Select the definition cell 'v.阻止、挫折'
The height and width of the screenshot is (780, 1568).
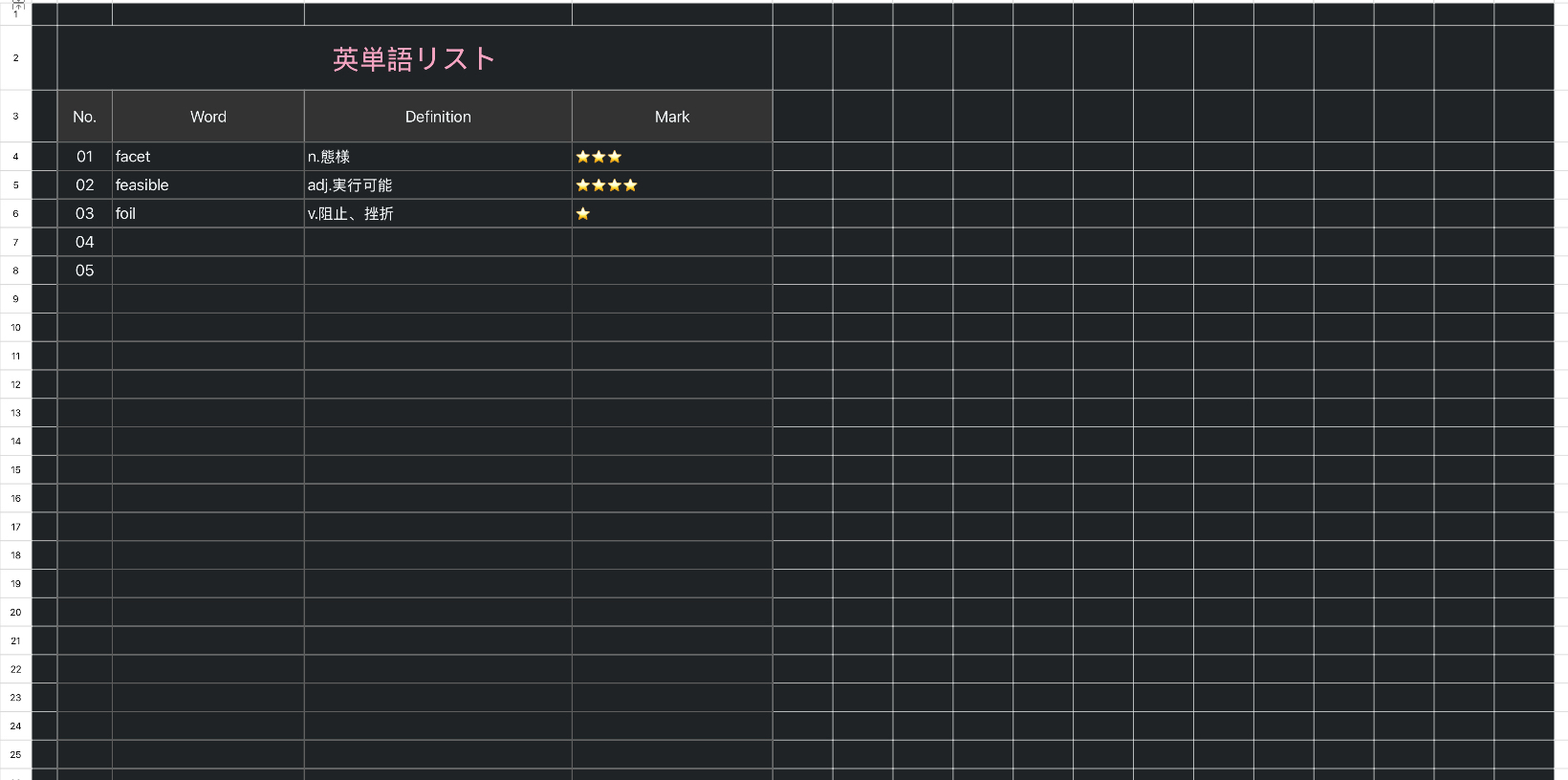(x=438, y=213)
